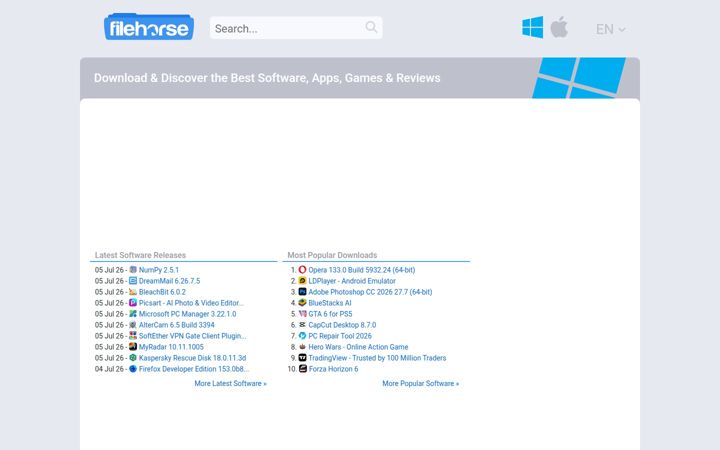Open GTA 6 for PS5 link

click(x=330, y=314)
